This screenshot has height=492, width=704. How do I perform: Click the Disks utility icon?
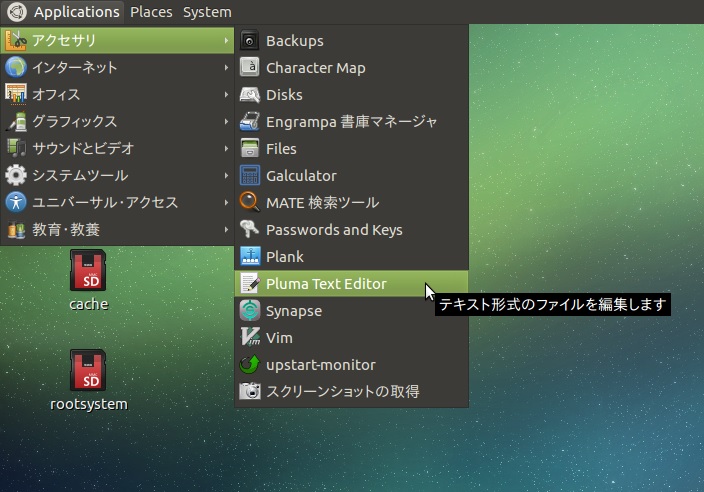tap(250, 95)
